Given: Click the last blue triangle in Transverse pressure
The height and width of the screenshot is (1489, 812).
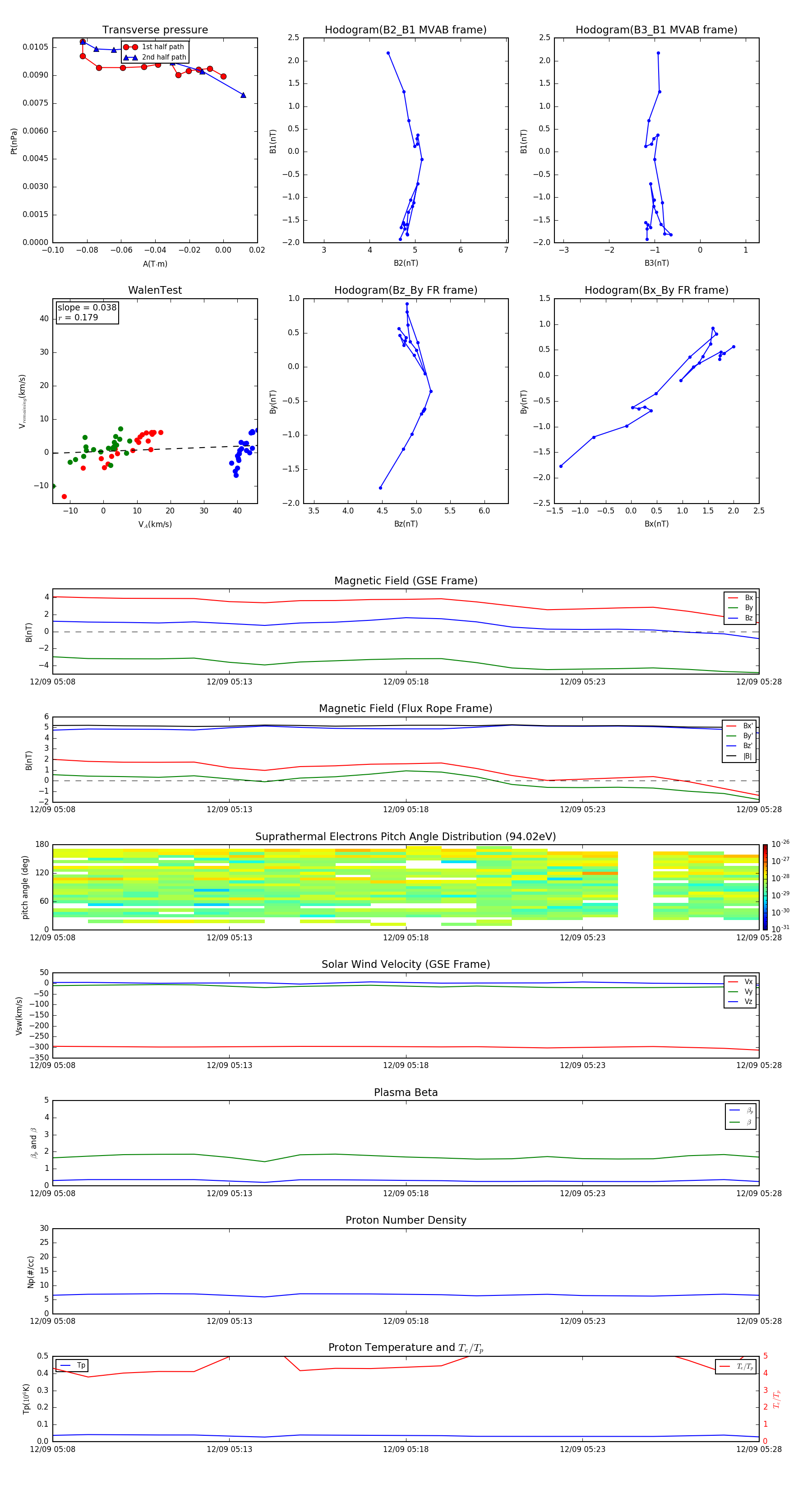Looking at the screenshot, I should coord(243,95).
